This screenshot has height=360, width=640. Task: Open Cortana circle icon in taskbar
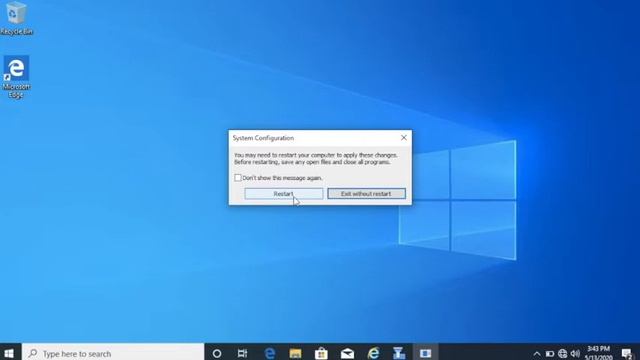tap(217, 353)
